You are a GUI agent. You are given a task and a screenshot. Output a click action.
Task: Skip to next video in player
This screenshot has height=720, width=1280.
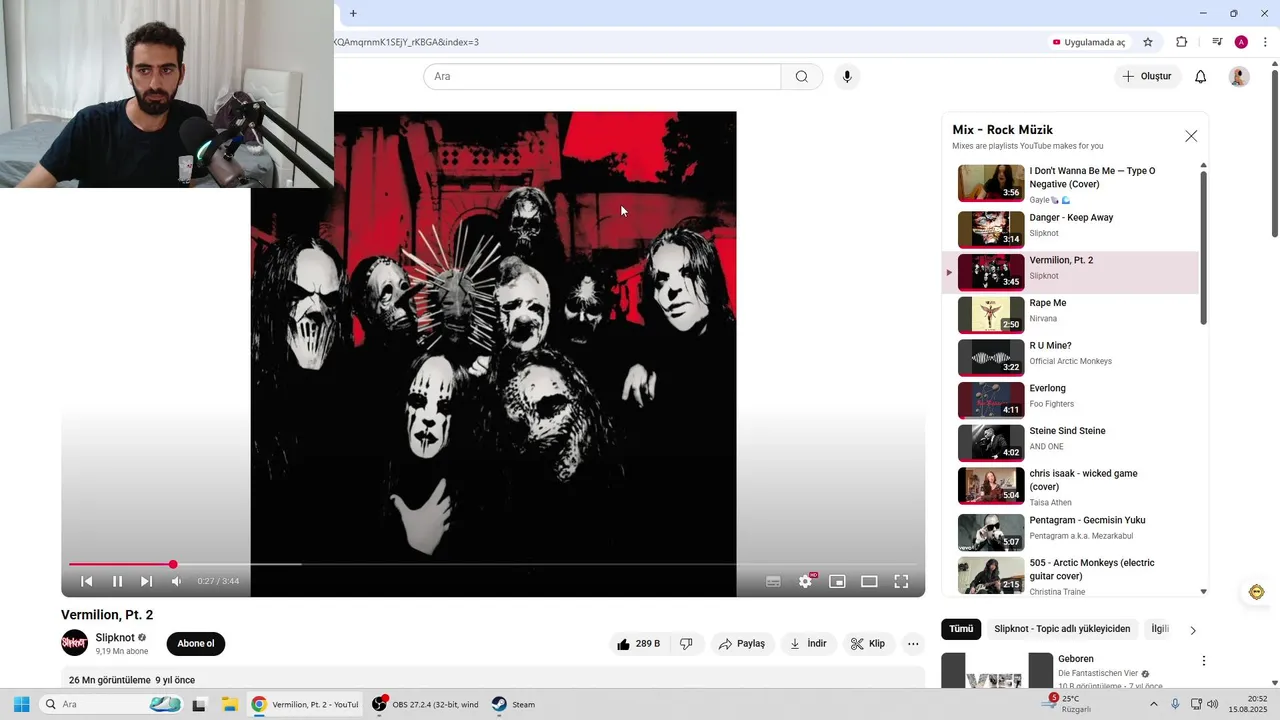(147, 581)
